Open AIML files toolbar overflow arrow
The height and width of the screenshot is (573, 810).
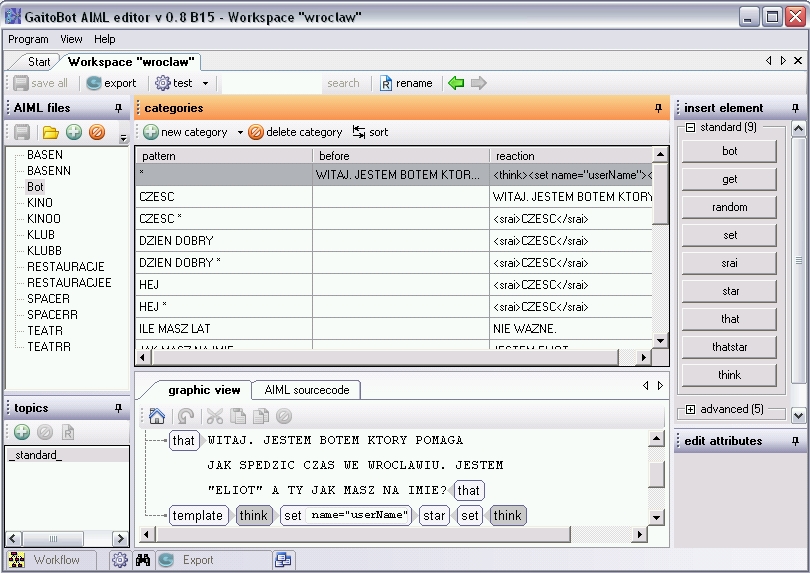coord(123,137)
